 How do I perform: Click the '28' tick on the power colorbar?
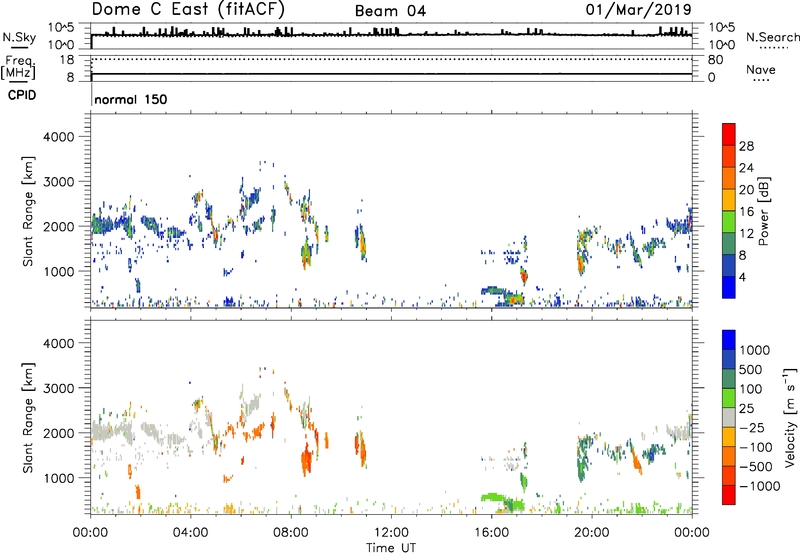tap(746, 146)
